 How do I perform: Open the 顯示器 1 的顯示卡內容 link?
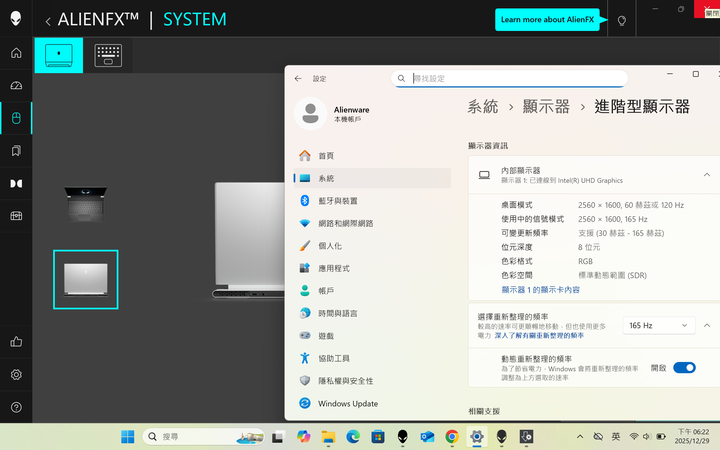[x=540, y=290]
